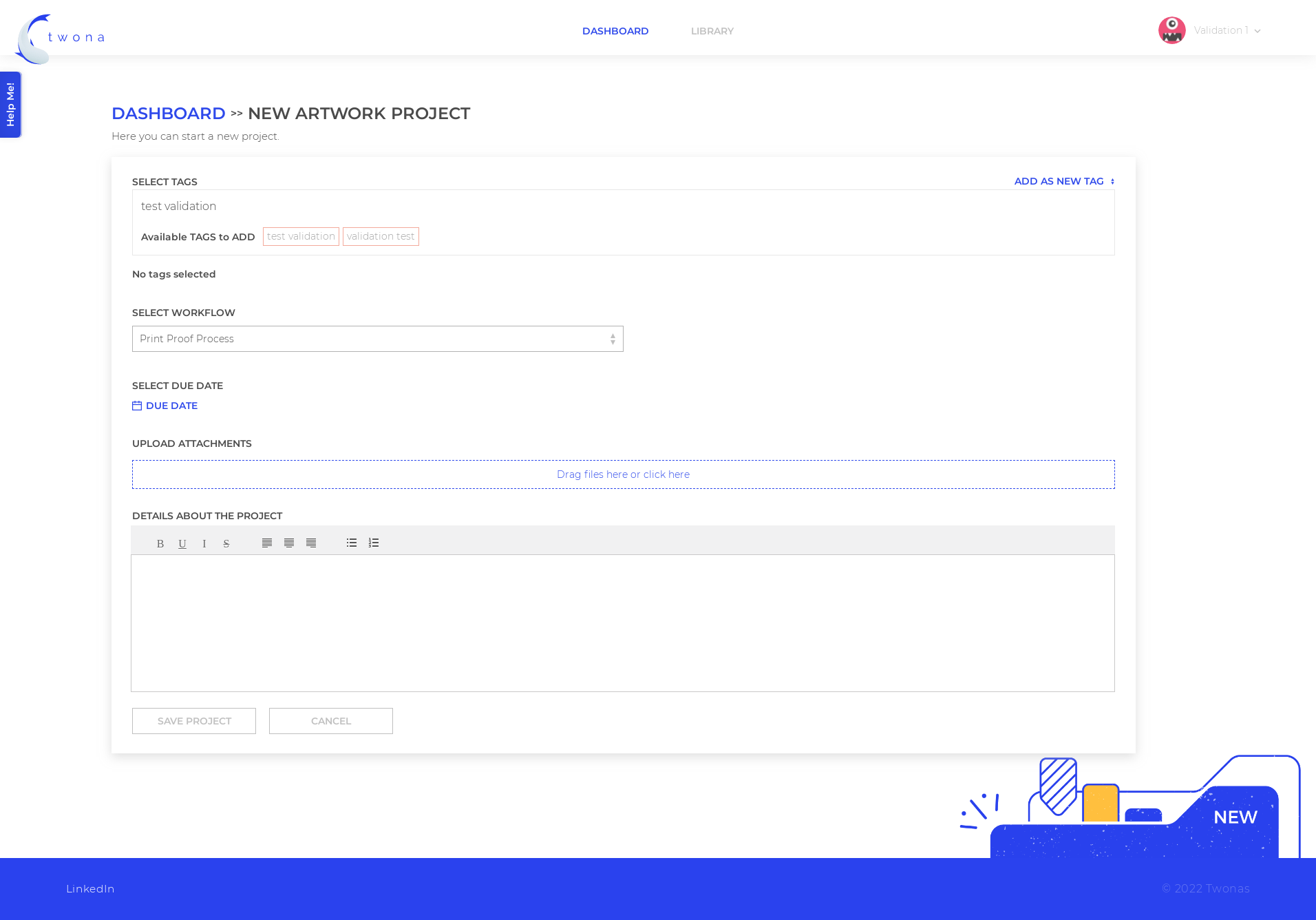Click the CANCEL button
The image size is (1316, 920).
point(331,721)
